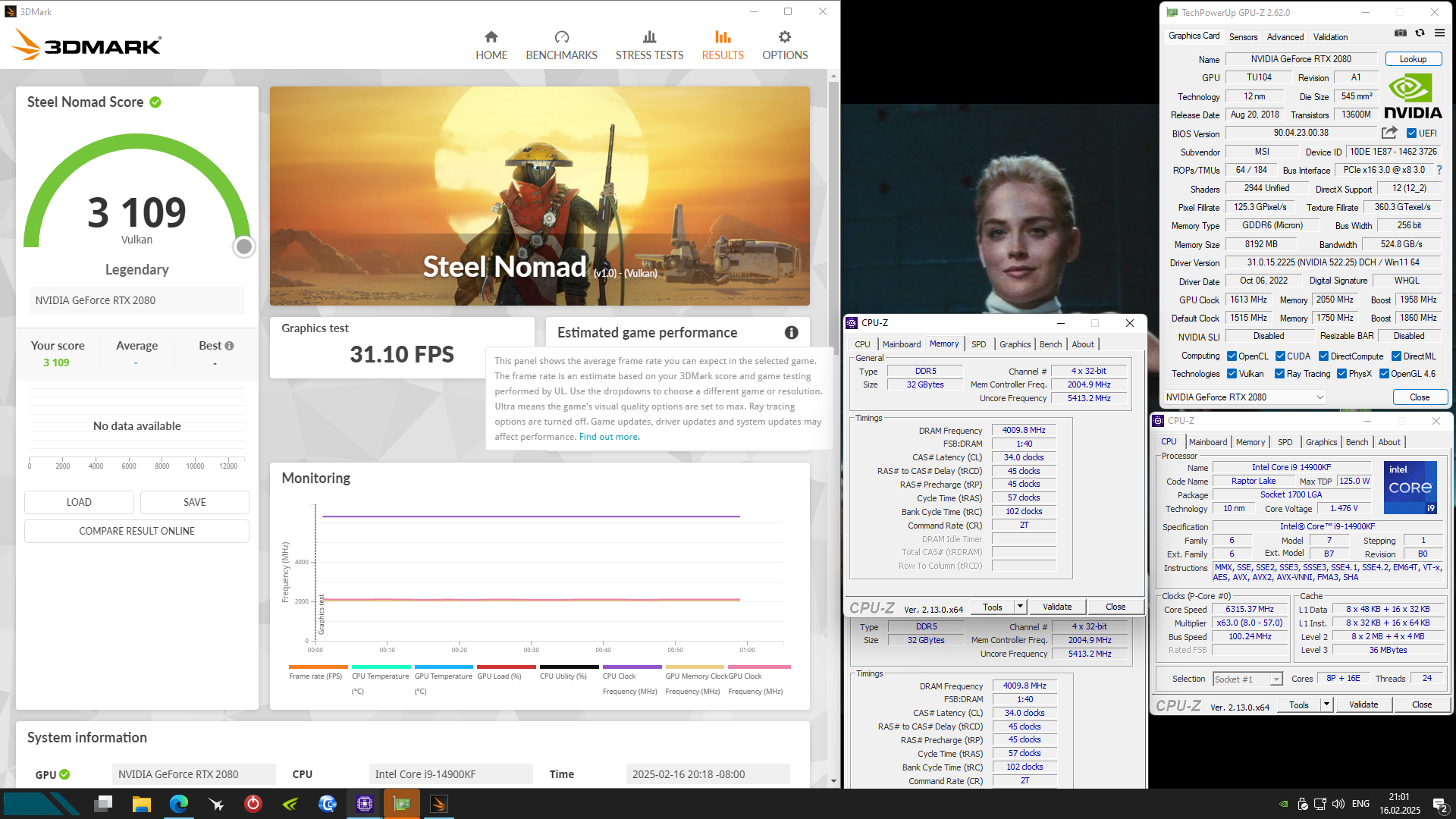Open File Explorer from the taskbar
The width and height of the screenshot is (1456, 819).
pyautogui.click(x=141, y=804)
